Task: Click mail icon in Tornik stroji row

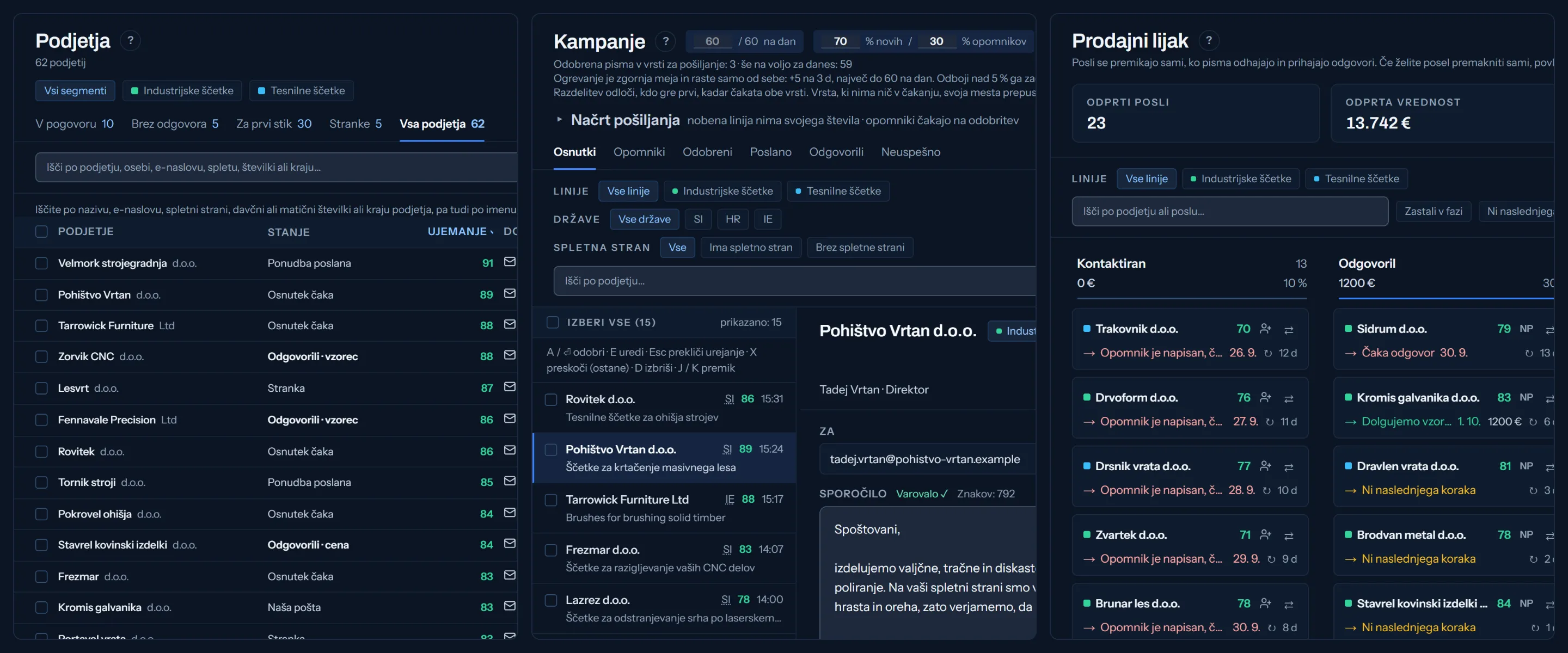Action: [x=510, y=482]
